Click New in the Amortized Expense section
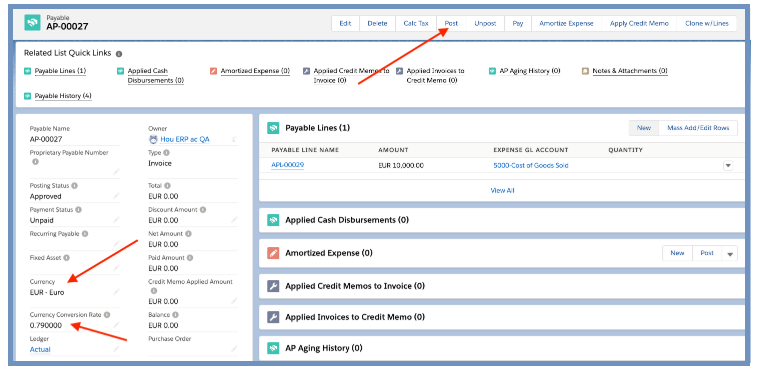 pos(677,253)
